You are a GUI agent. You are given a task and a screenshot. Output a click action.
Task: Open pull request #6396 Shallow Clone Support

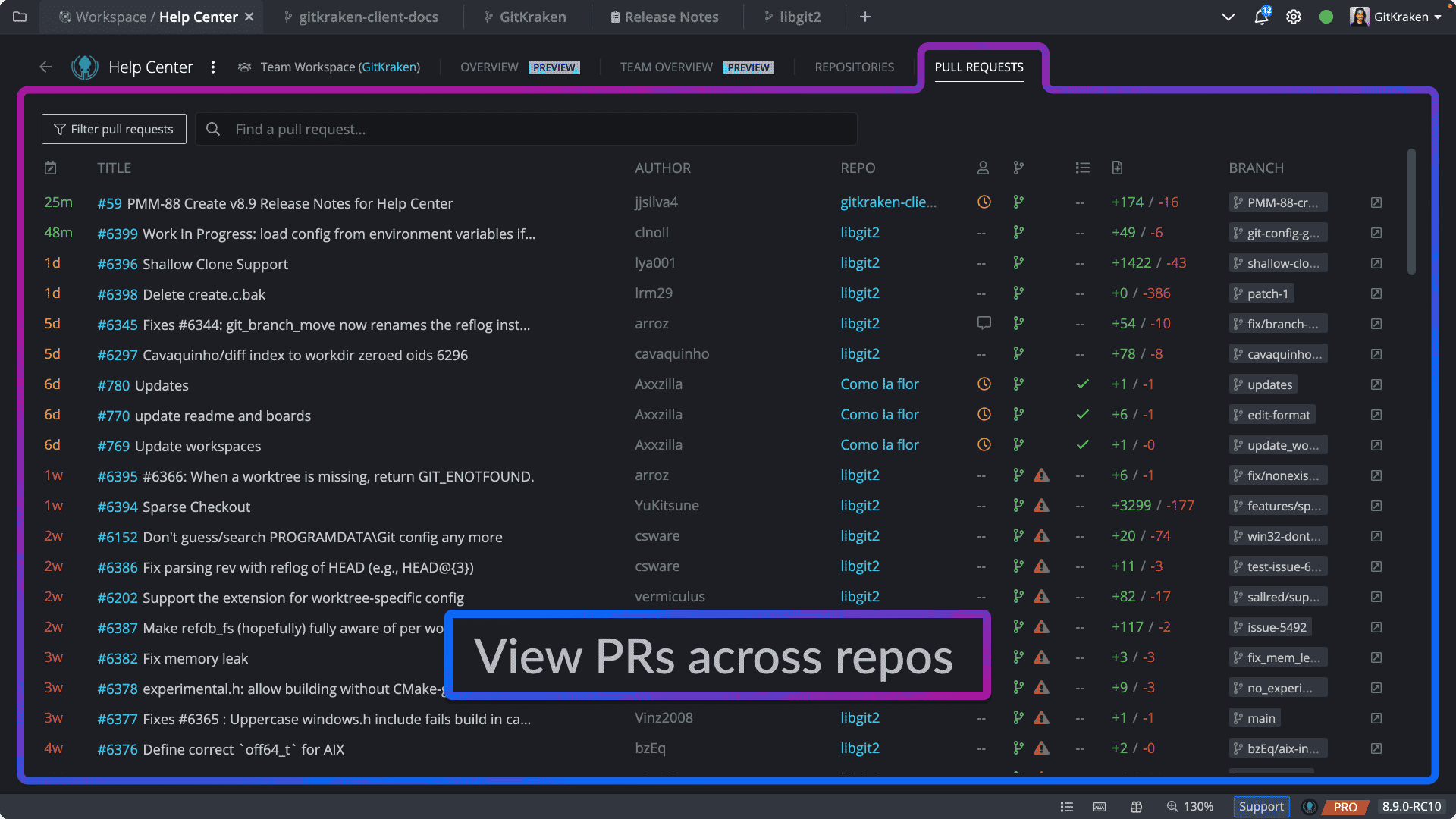pos(193,264)
